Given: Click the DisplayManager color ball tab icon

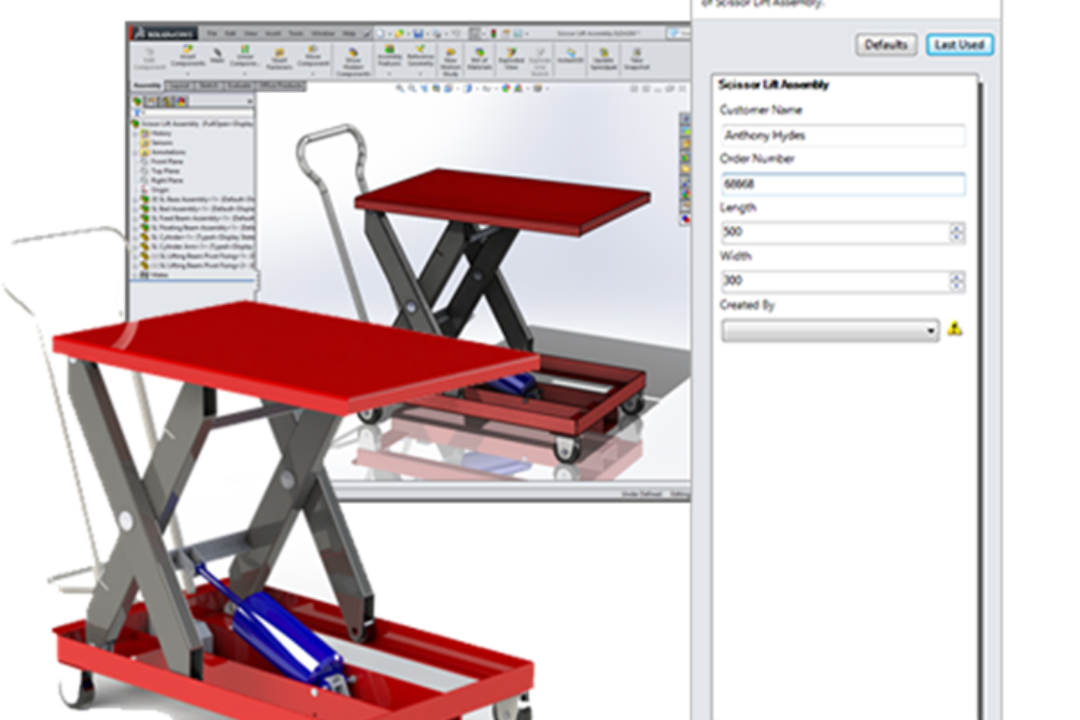Looking at the screenshot, I should [181, 101].
